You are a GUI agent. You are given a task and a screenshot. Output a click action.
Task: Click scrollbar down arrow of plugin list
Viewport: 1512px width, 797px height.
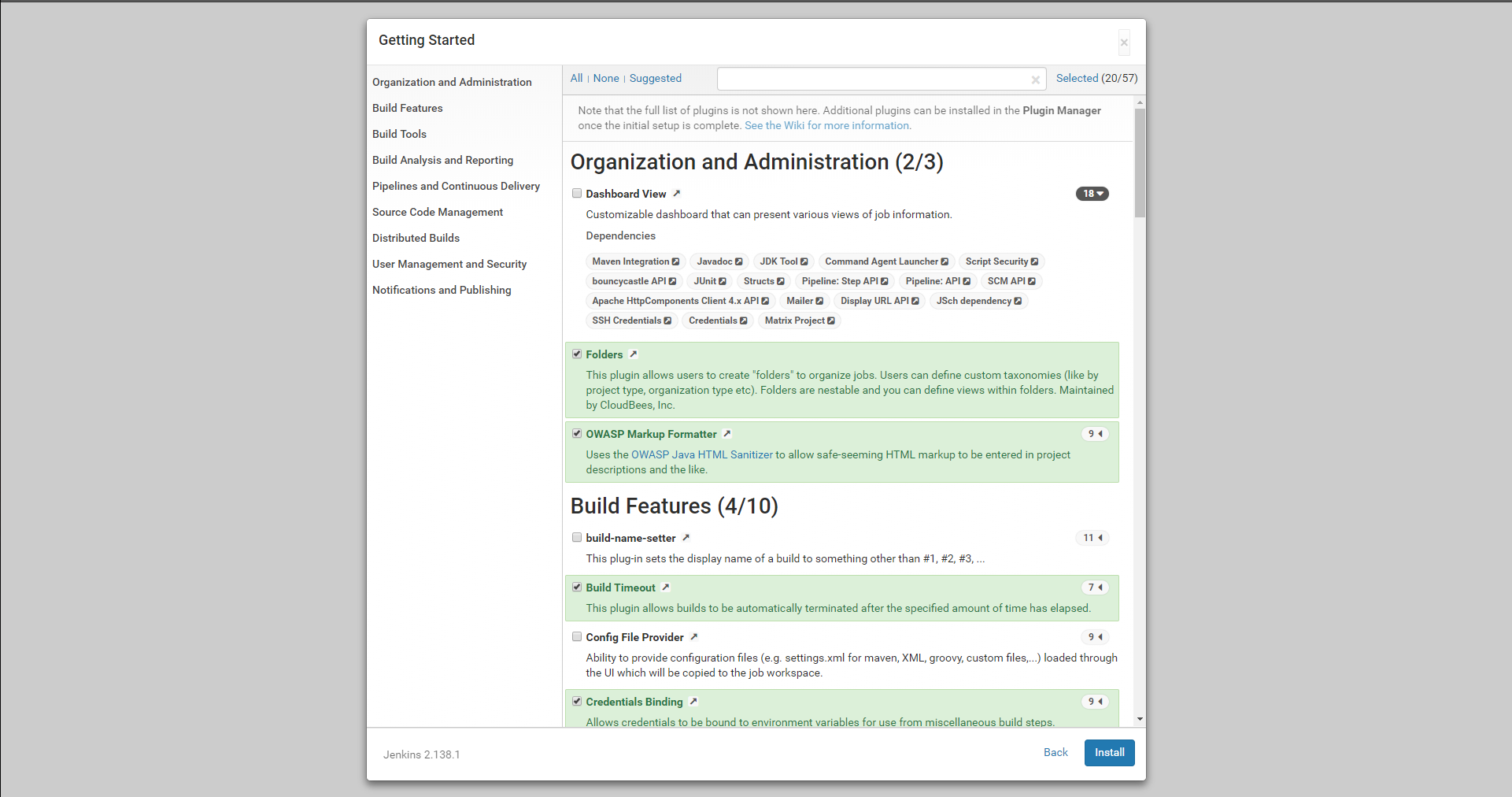click(1140, 719)
